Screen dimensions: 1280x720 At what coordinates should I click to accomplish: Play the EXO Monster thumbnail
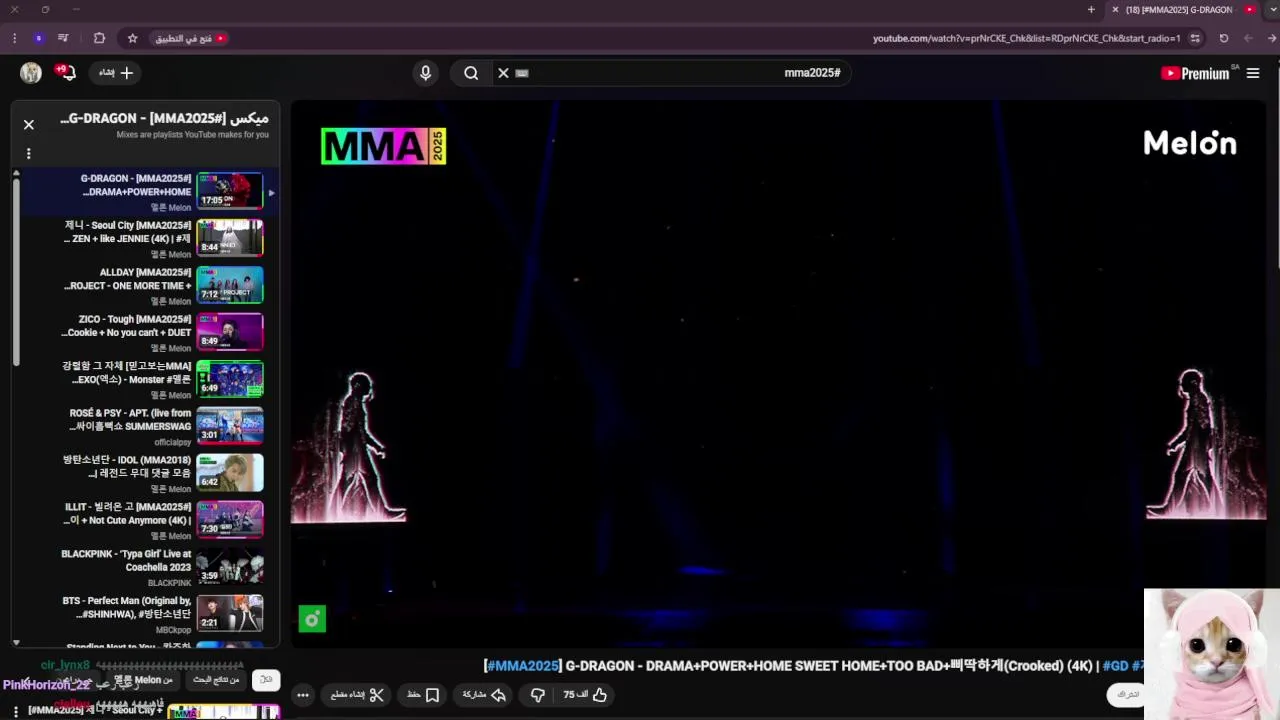(x=230, y=378)
